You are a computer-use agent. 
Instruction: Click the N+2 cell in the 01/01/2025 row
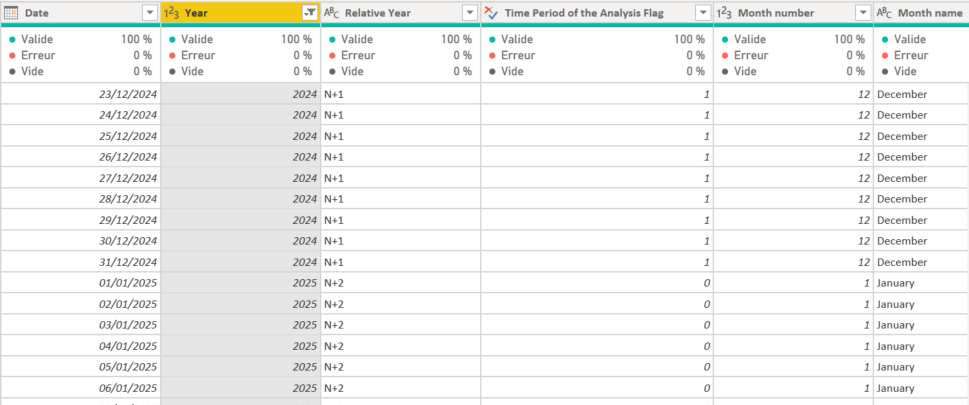tap(400, 283)
